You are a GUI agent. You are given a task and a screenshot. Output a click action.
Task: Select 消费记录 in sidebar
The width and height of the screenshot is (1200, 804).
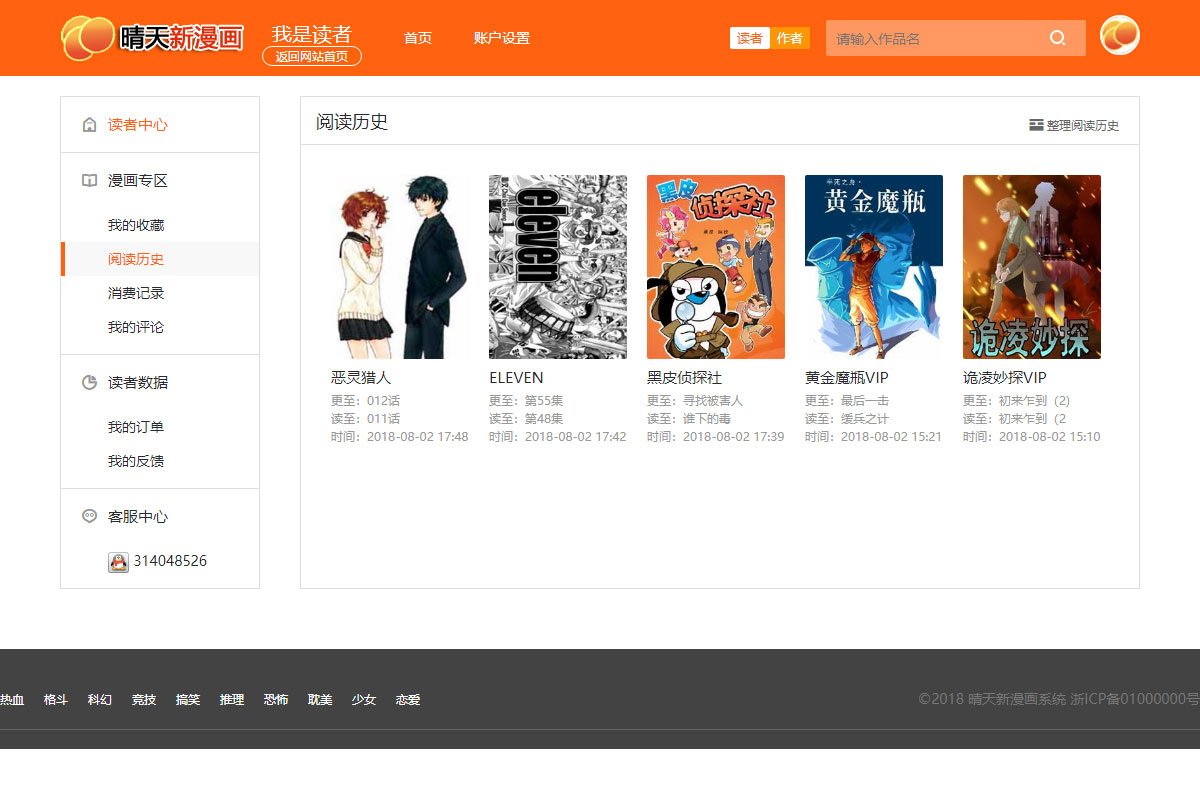(136, 293)
